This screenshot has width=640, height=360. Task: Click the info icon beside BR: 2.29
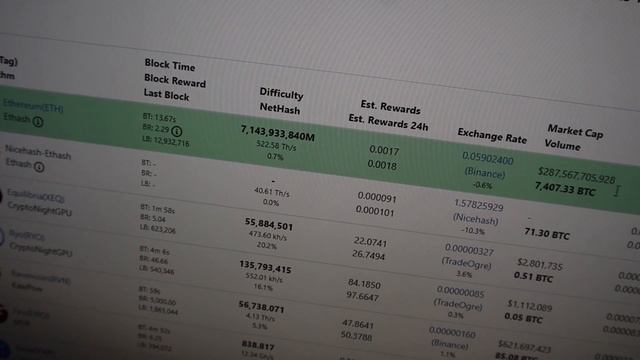click(x=177, y=131)
